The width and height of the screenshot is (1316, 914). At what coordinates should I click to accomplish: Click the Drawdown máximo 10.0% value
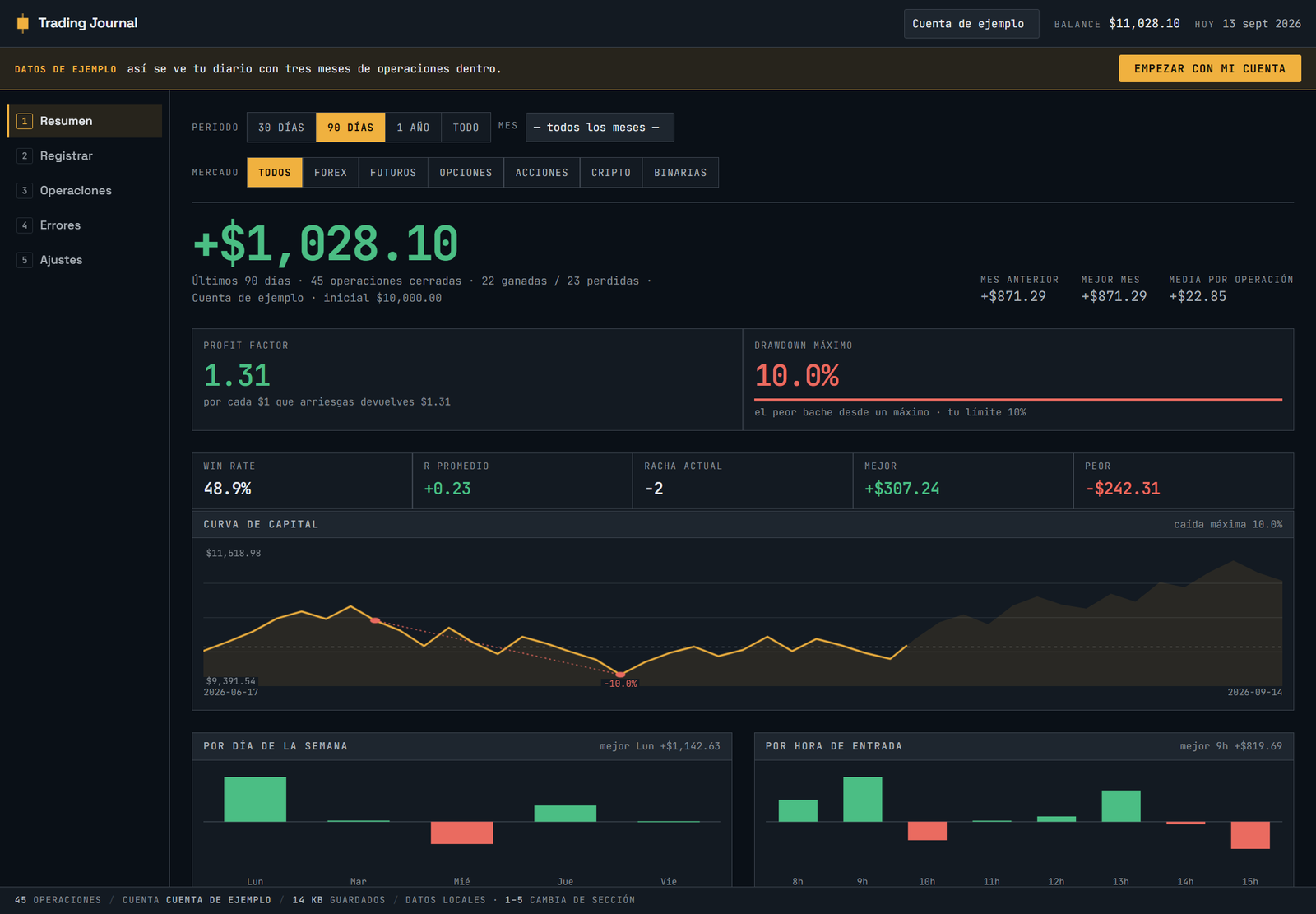point(797,376)
